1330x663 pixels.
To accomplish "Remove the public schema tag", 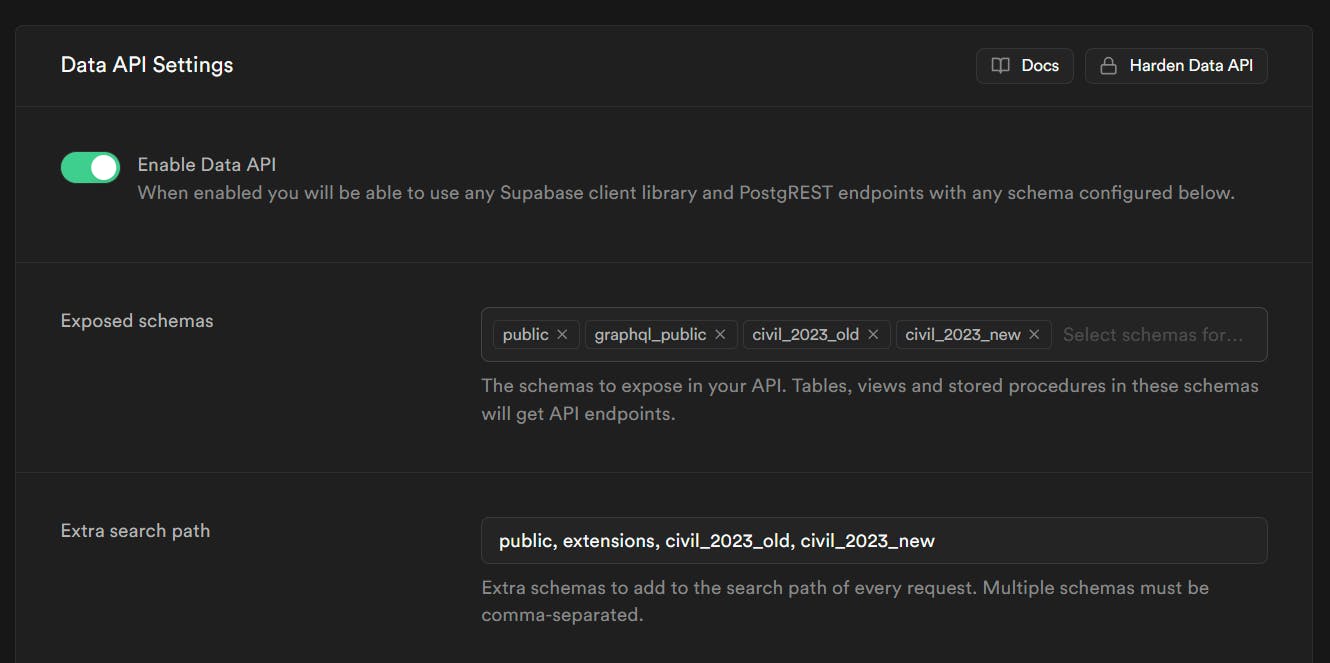I will click(562, 335).
